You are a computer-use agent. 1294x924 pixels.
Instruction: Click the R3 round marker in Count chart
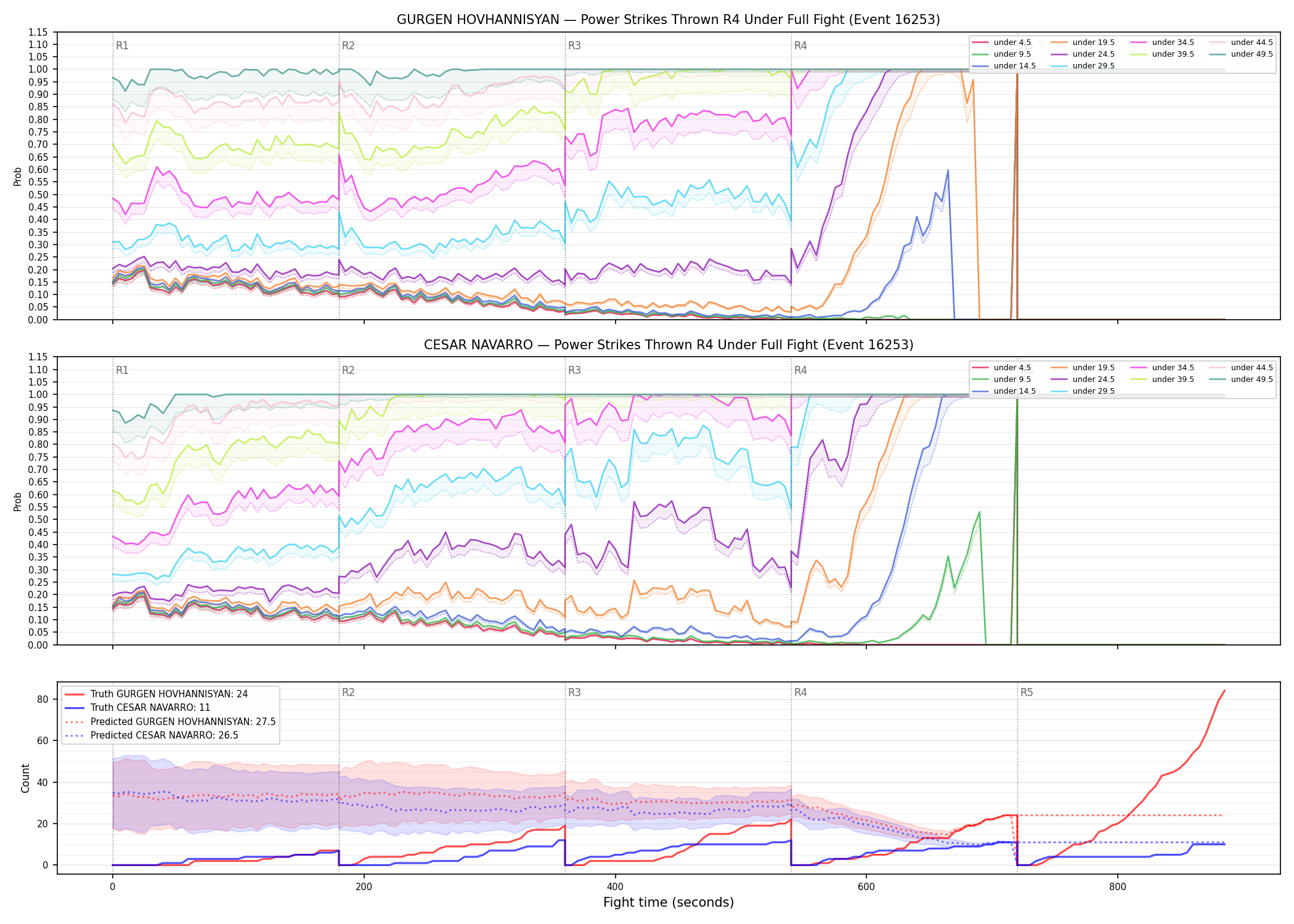(x=574, y=692)
